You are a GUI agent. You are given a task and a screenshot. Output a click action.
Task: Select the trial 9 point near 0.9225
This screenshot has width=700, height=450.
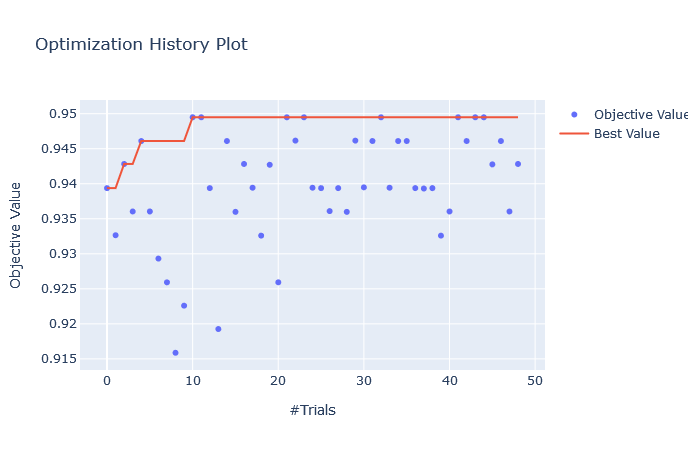(184, 306)
